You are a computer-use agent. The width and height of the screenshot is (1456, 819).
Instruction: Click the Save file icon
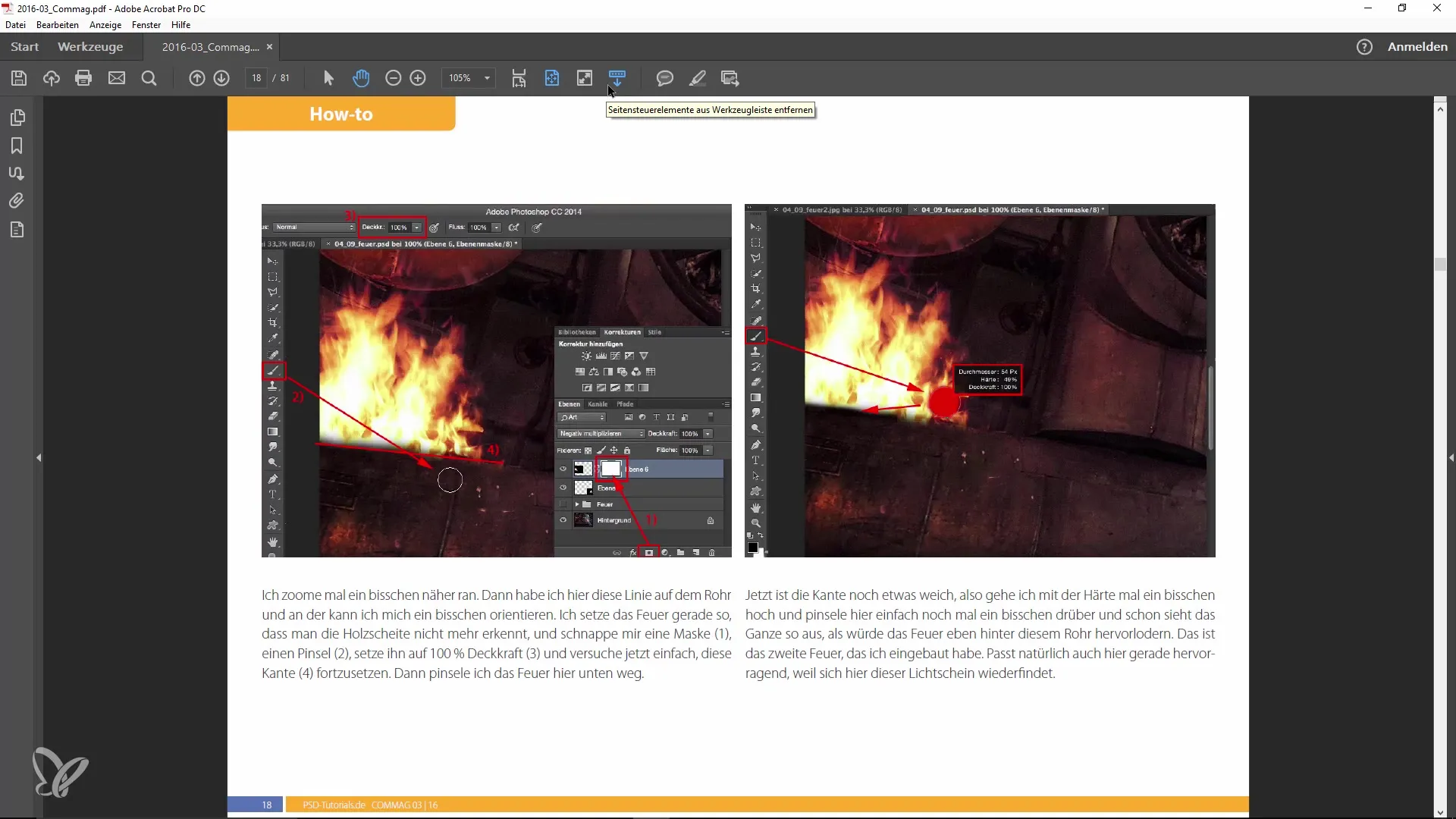coord(19,78)
